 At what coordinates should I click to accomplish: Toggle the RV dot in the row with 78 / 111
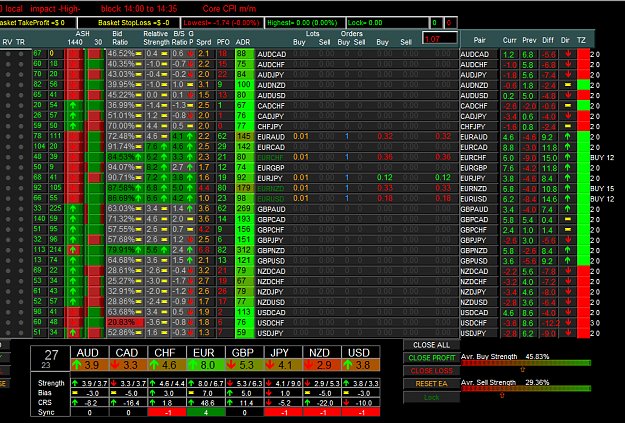coord(8,136)
